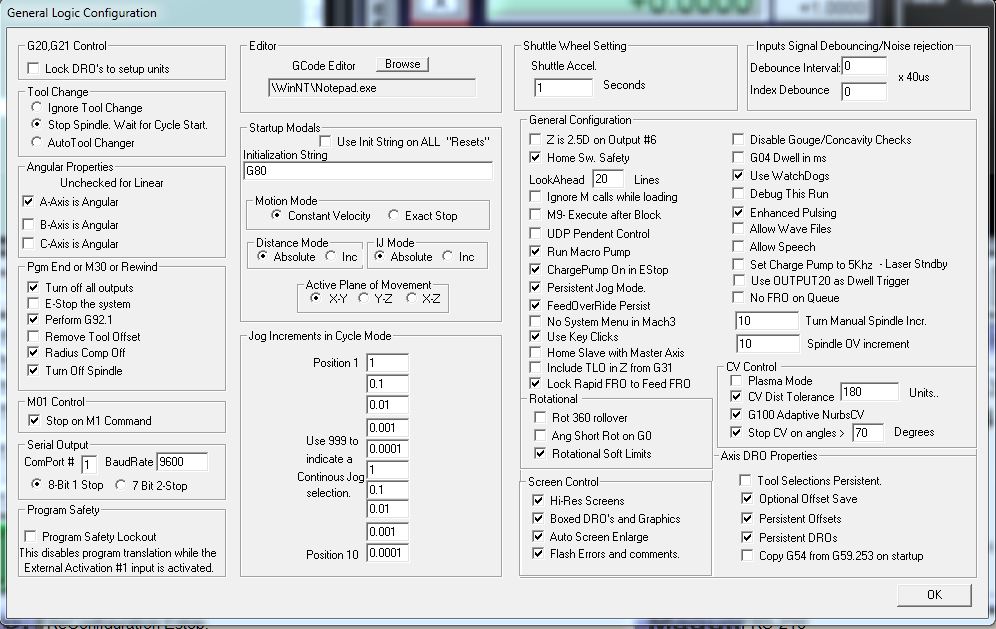This screenshot has width=996, height=629.
Task: Enable Z is 2.5D on Output #6
Action: [535, 140]
